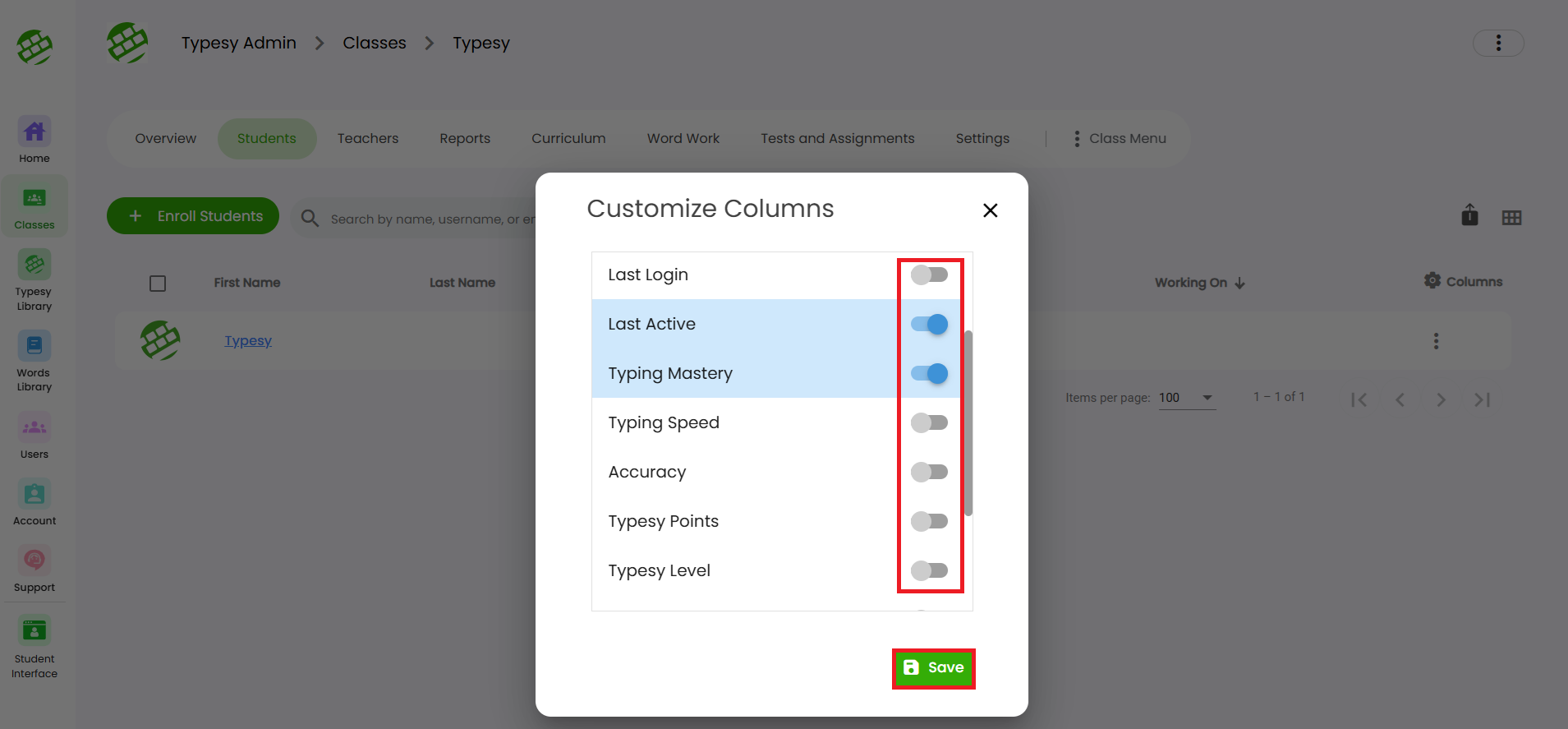This screenshot has width=1568, height=729.
Task: Open the Support sidebar icon
Action: [x=34, y=561]
